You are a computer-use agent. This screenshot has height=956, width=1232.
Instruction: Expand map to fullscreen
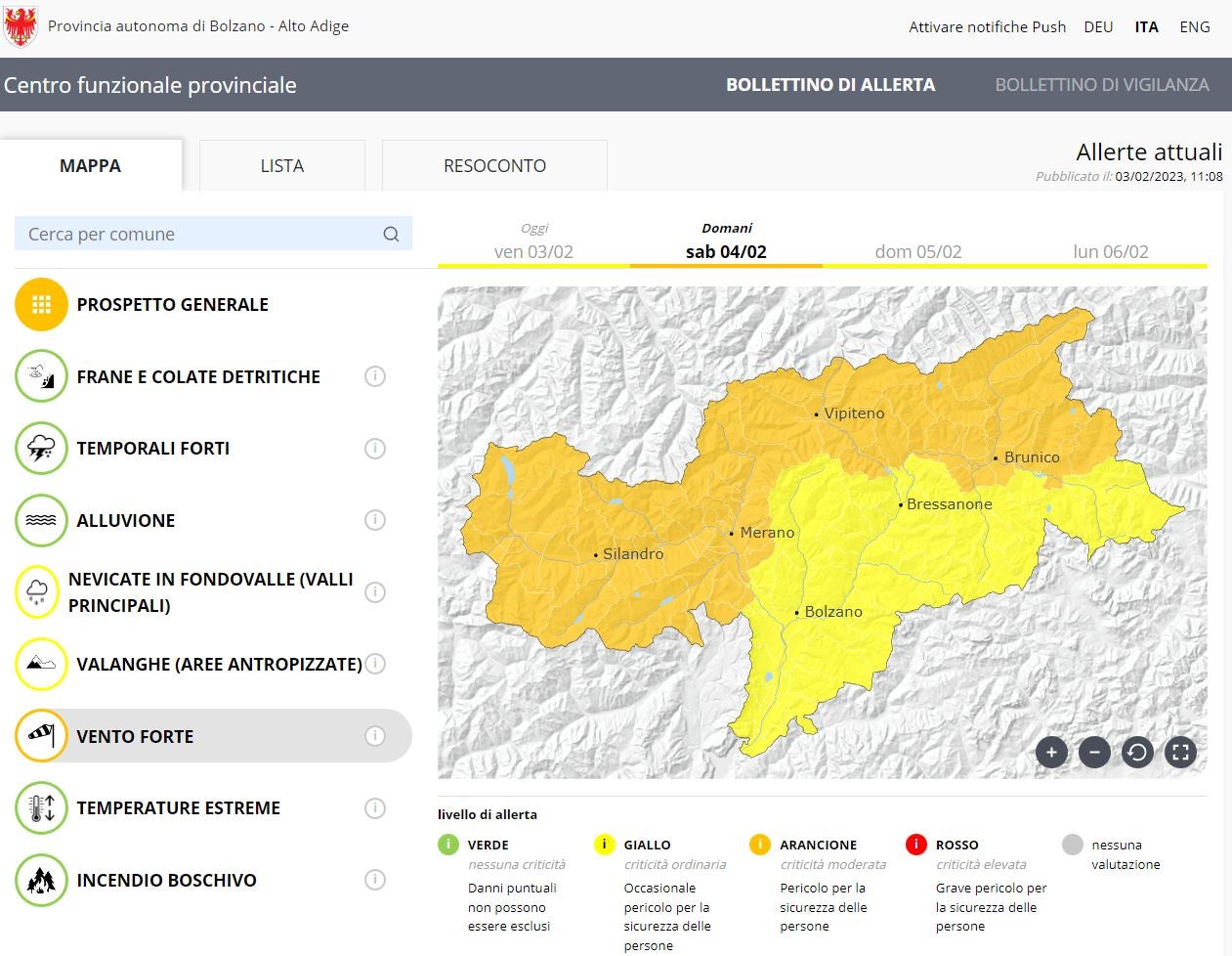tap(1180, 753)
